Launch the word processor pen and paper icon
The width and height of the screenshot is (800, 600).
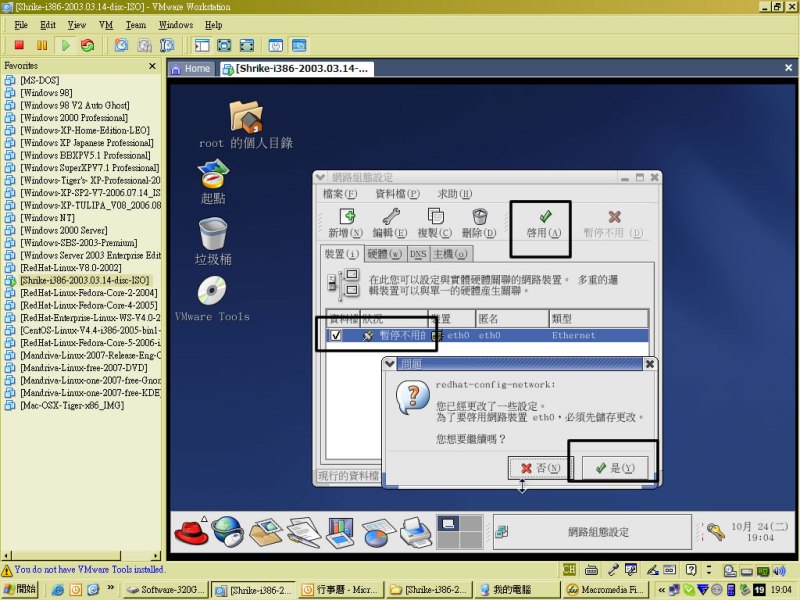[303, 532]
